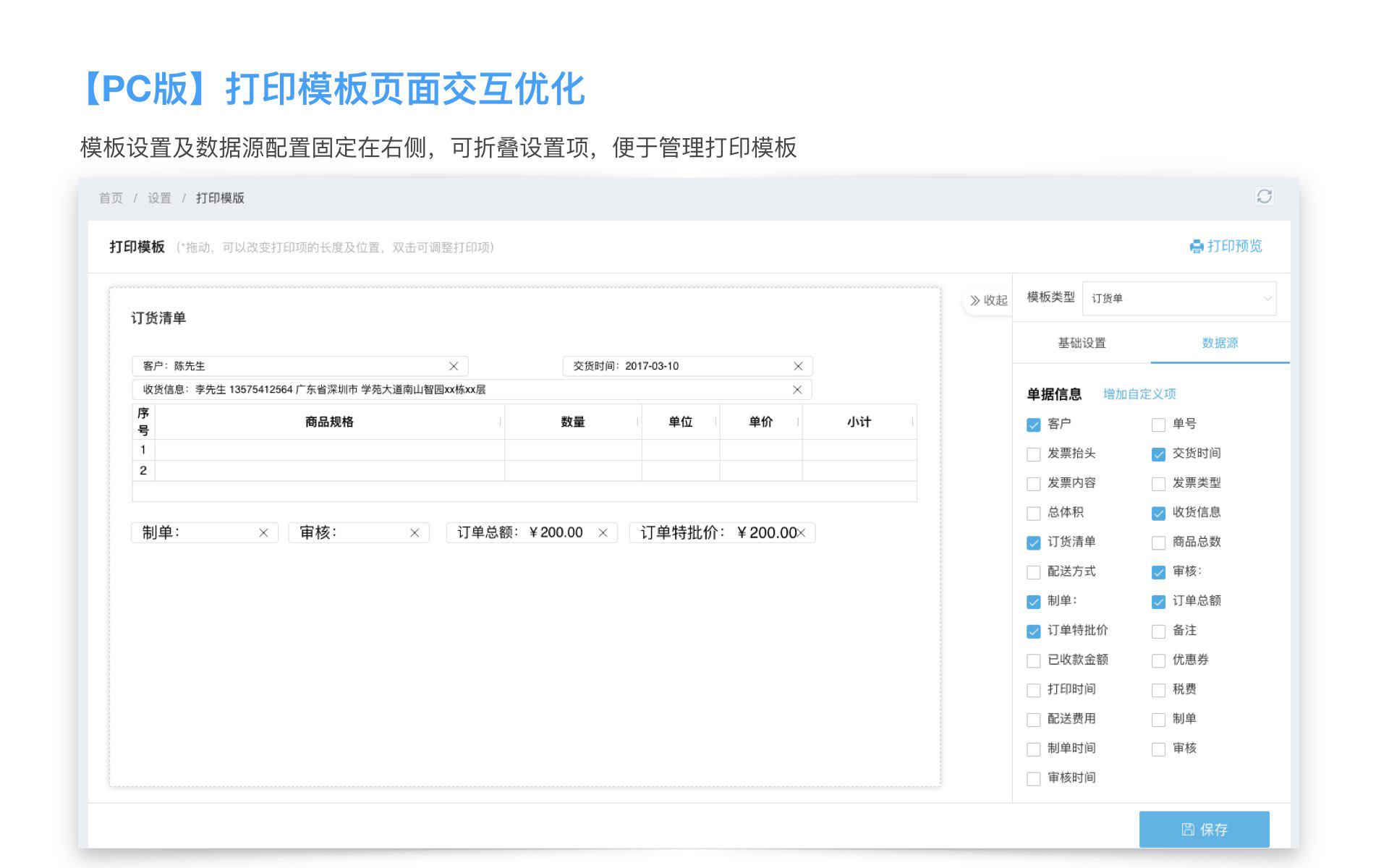Click the 商品规格 table column header
The image size is (1389, 868).
coord(329,422)
